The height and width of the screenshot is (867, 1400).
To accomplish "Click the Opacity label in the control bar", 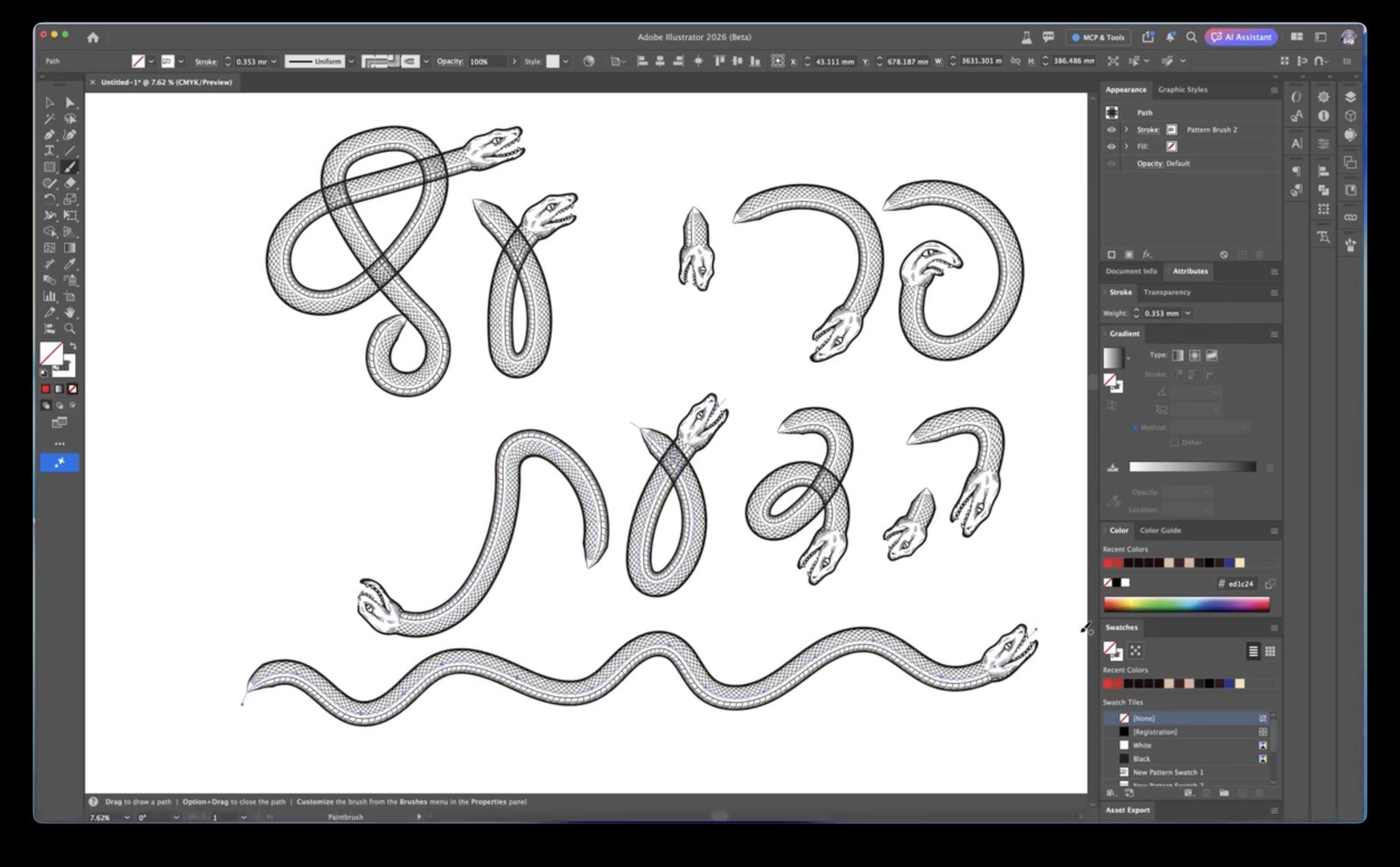I will pyautogui.click(x=450, y=61).
